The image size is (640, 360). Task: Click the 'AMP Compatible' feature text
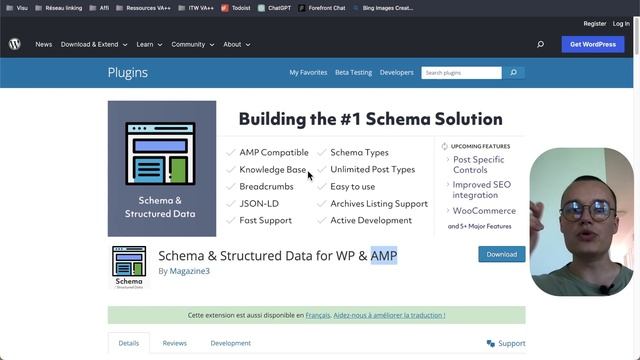pos(274,152)
